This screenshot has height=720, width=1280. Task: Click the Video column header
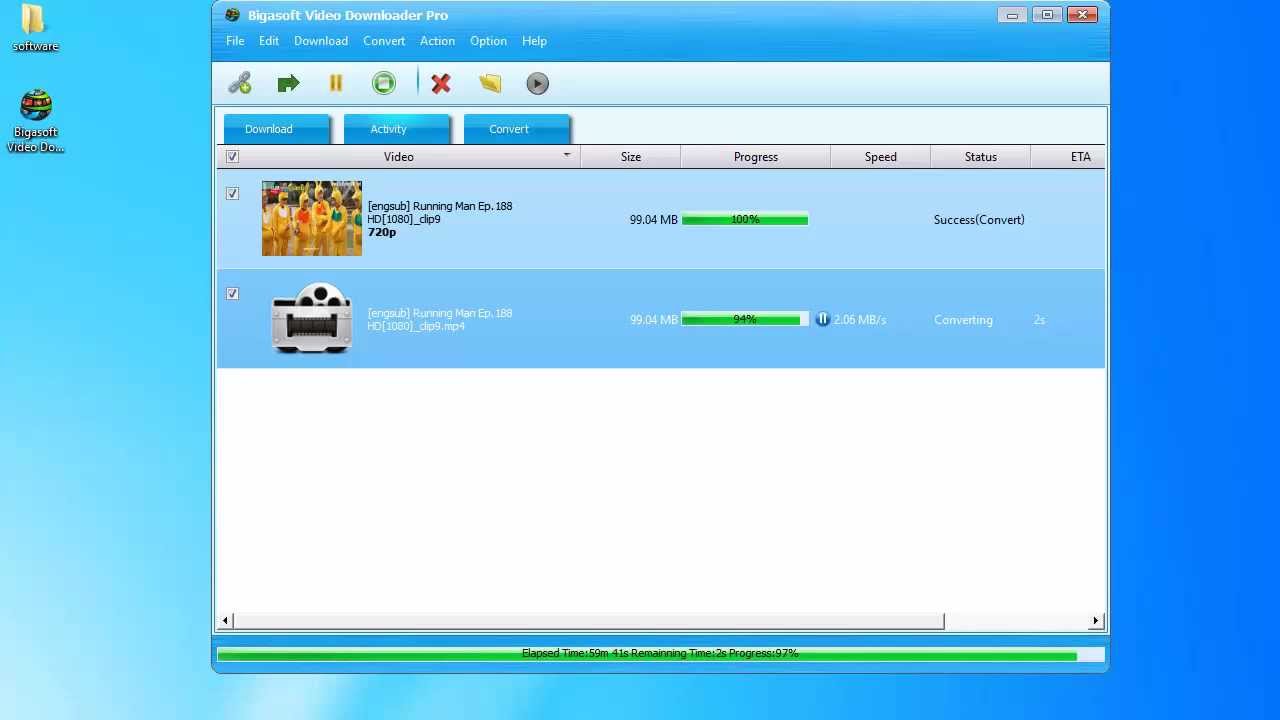pos(399,157)
